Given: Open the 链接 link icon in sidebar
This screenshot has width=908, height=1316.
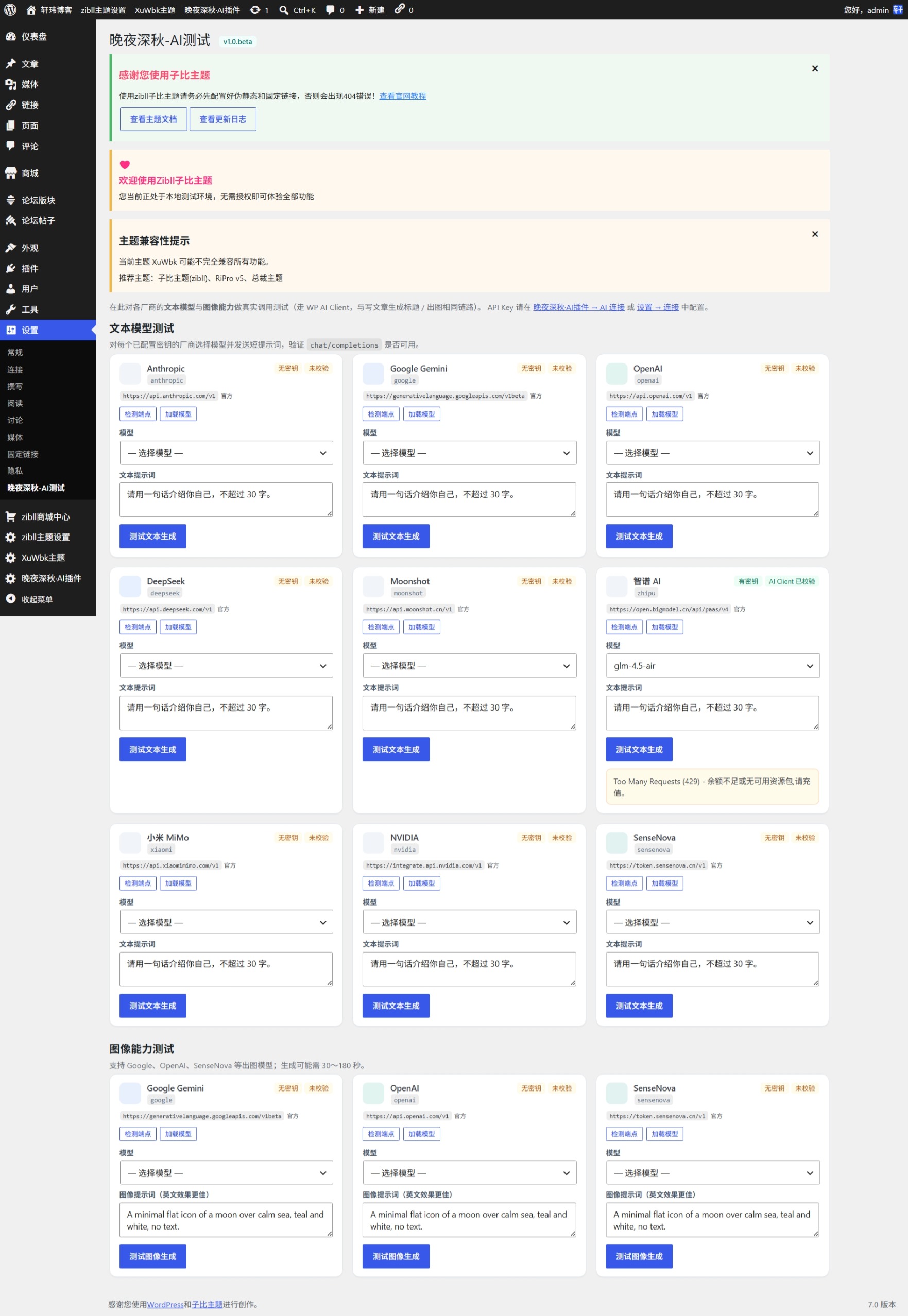Looking at the screenshot, I should [x=11, y=105].
